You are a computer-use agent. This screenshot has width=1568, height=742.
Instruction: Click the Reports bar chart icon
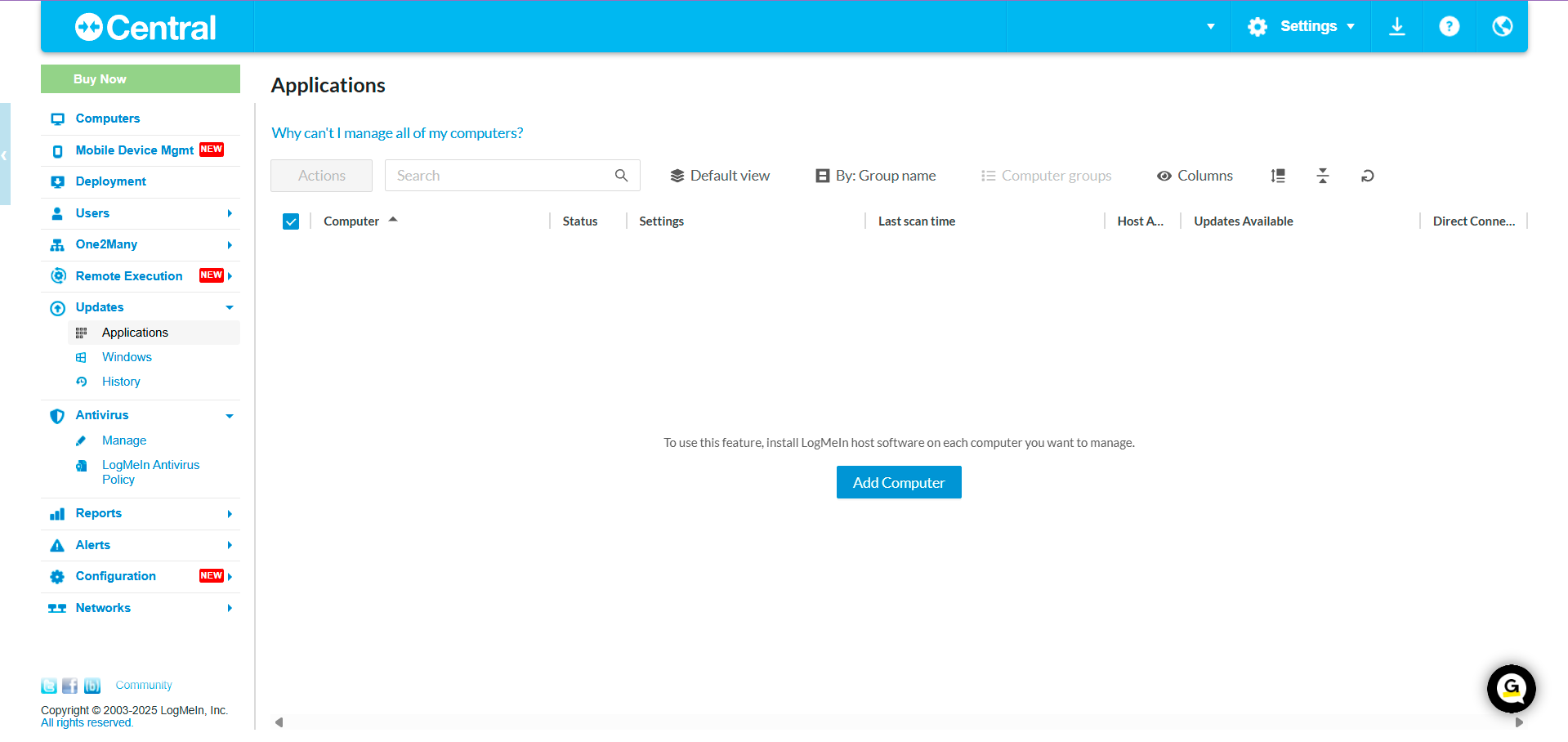click(x=57, y=514)
